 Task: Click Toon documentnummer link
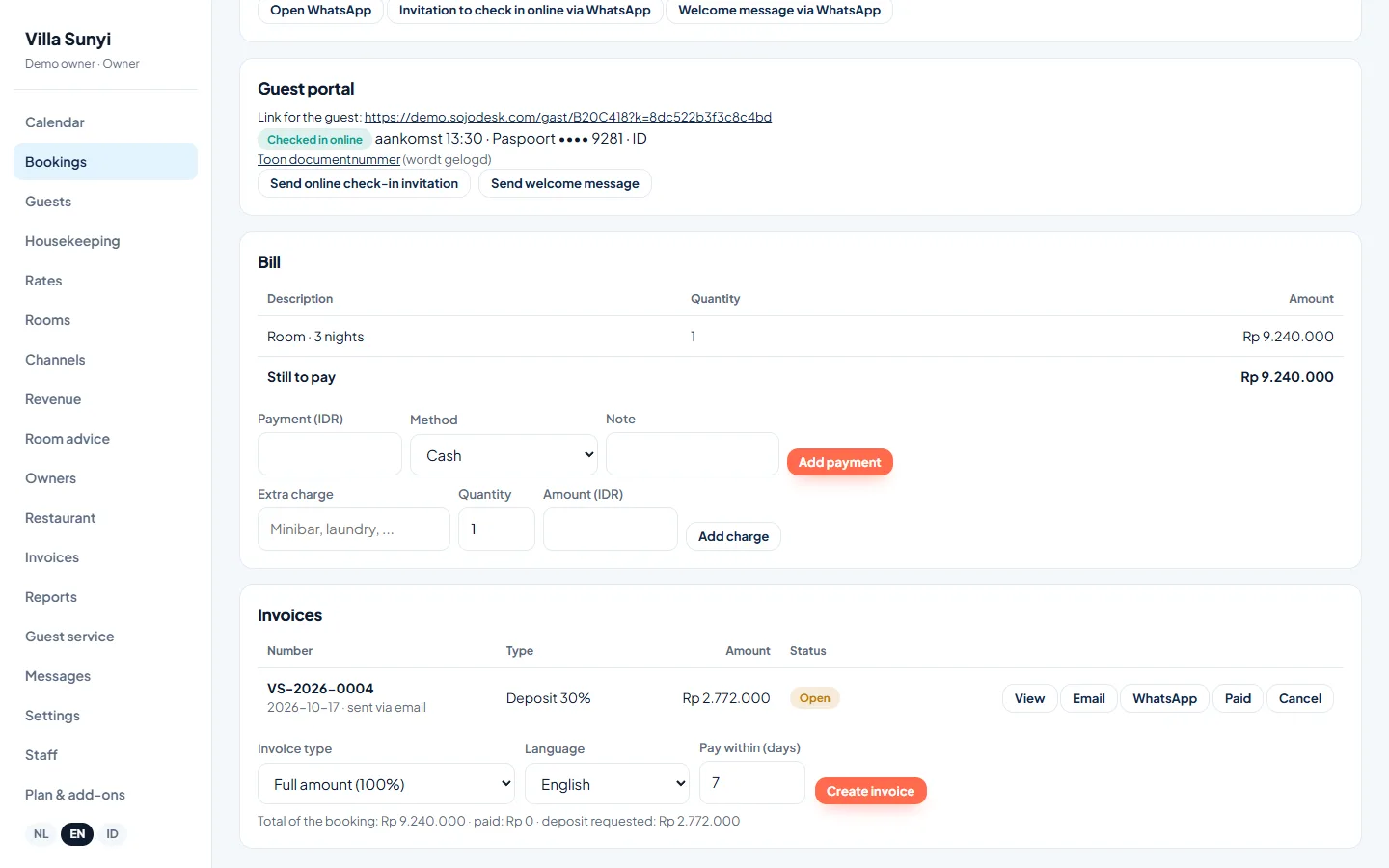(x=329, y=160)
